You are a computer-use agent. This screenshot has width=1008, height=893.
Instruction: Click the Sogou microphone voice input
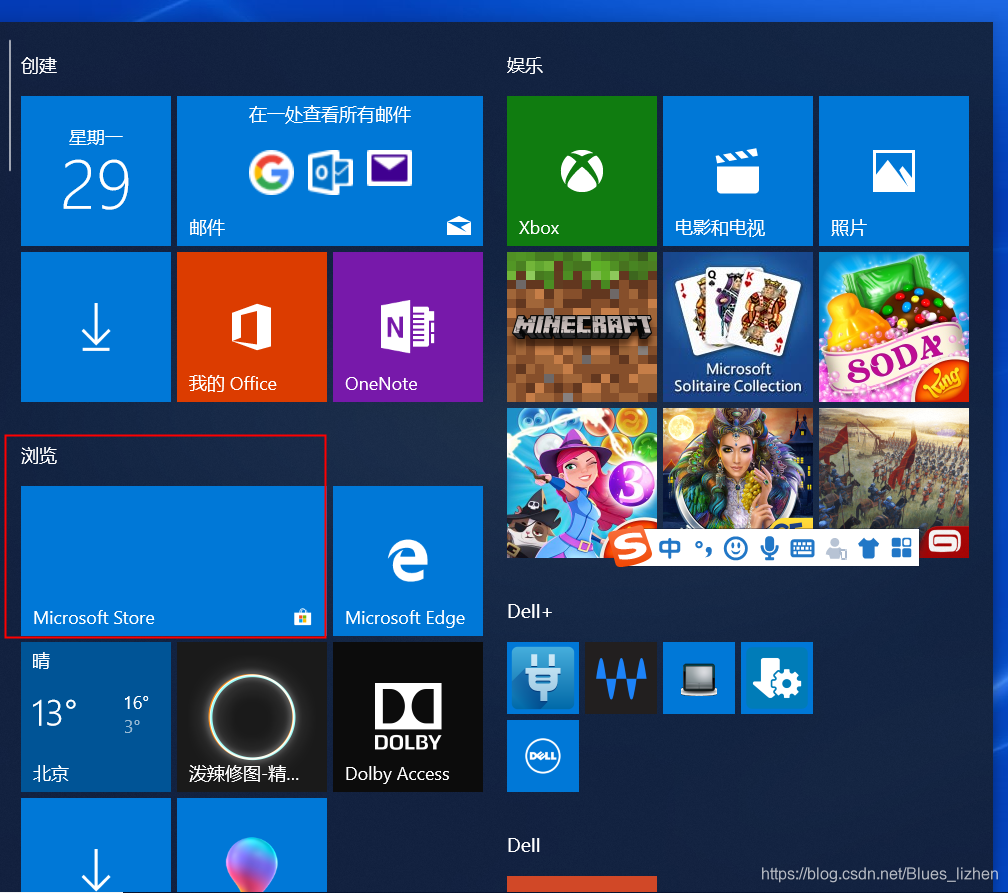769,548
